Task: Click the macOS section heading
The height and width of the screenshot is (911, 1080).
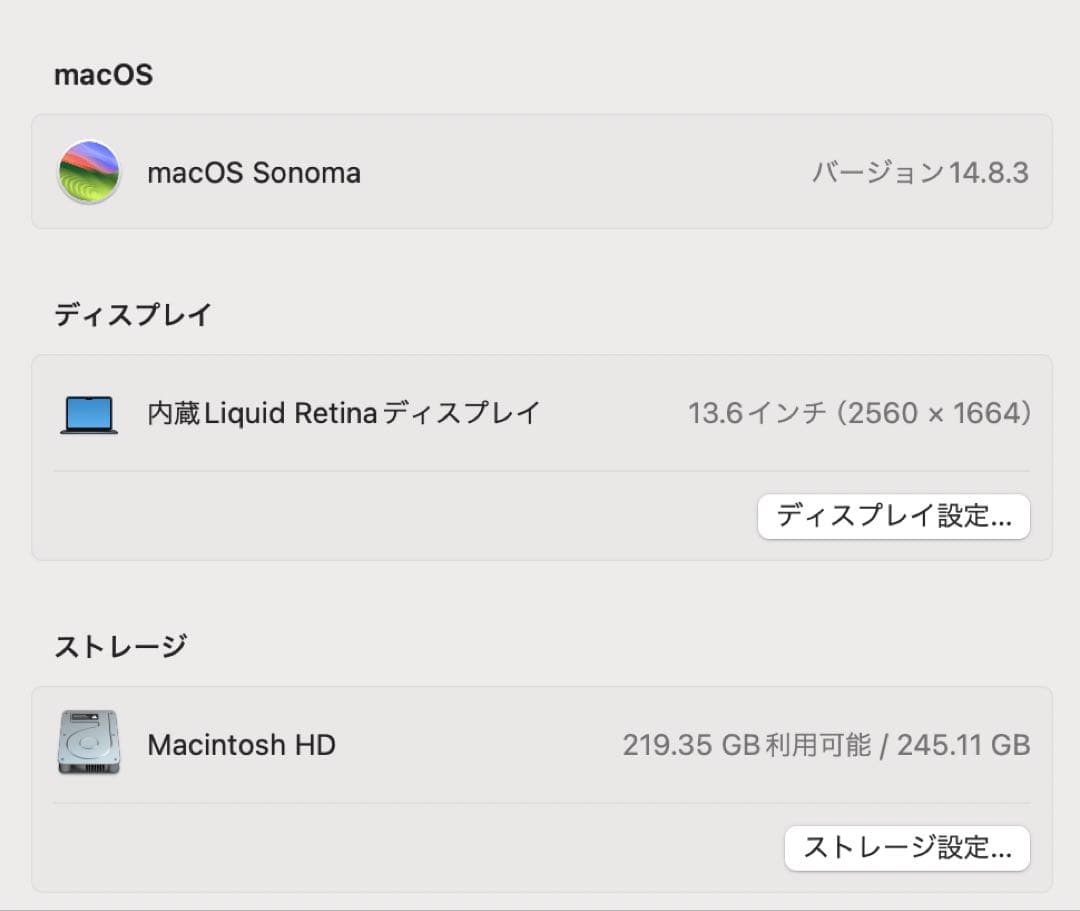Action: click(x=103, y=74)
